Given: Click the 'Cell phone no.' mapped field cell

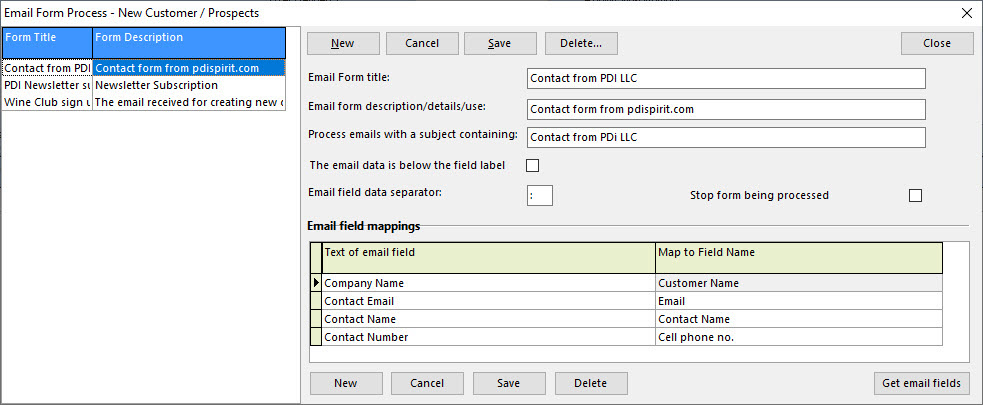Looking at the screenshot, I should click(x=798, y=337).
